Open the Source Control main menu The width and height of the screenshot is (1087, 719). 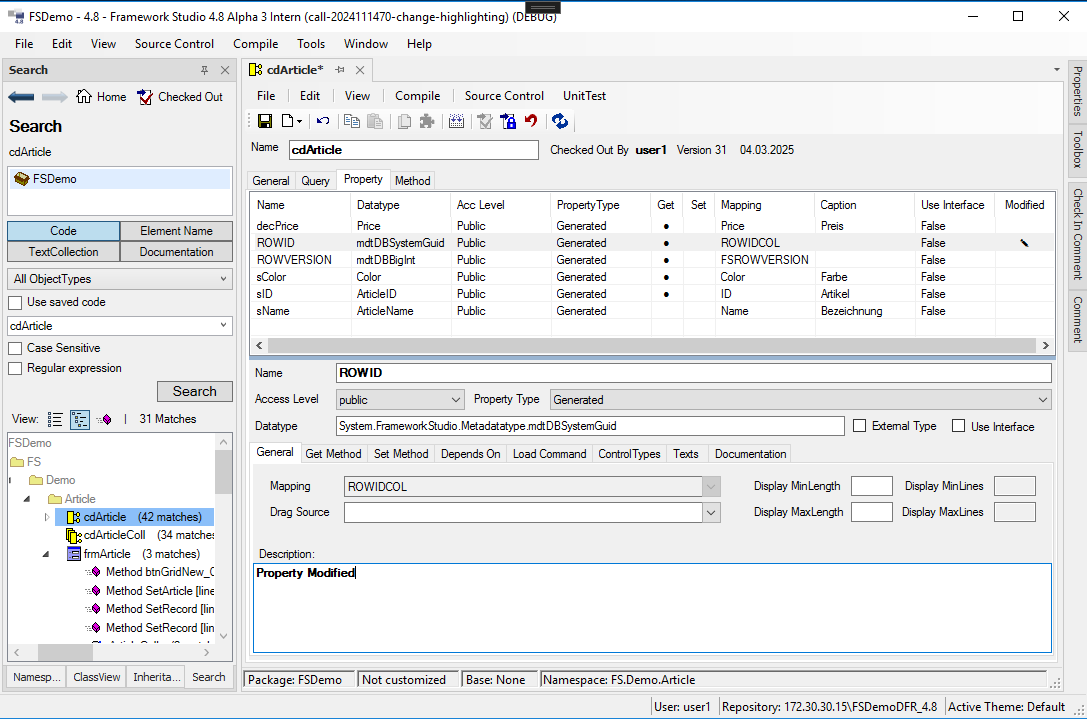tap(174, 44)
